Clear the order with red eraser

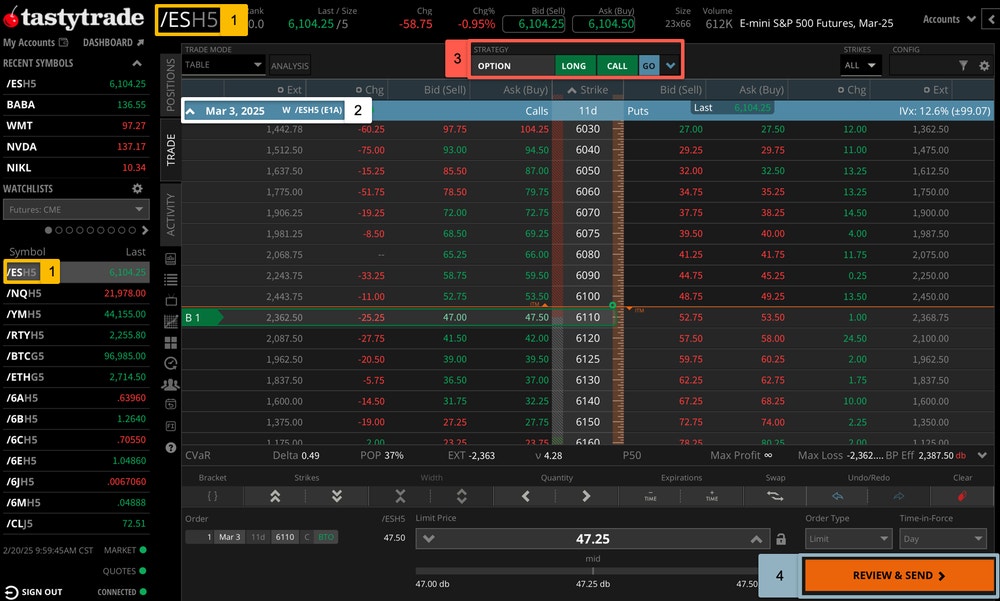coord(962,496)
